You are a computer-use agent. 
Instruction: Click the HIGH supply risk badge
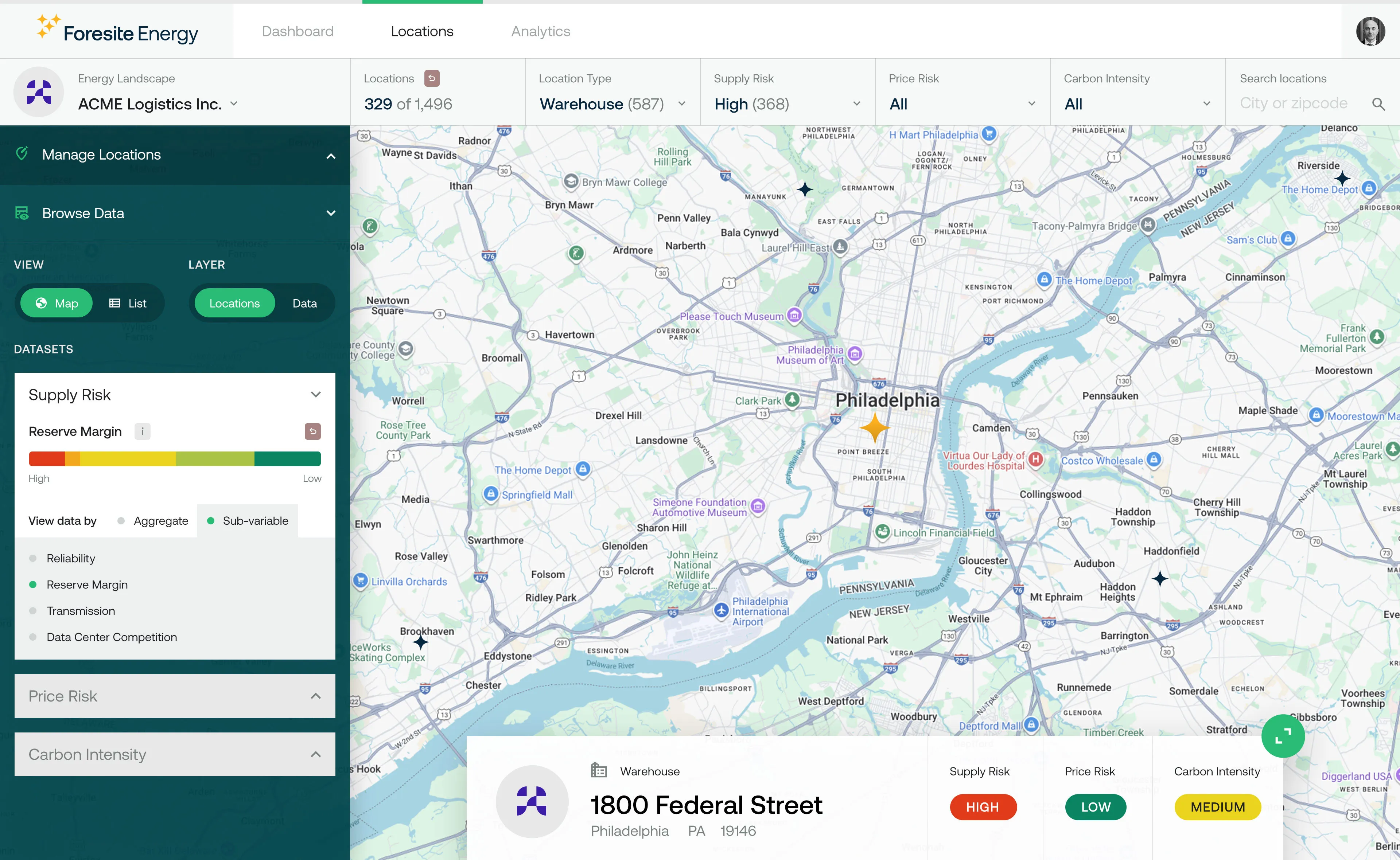coord(983,806)
